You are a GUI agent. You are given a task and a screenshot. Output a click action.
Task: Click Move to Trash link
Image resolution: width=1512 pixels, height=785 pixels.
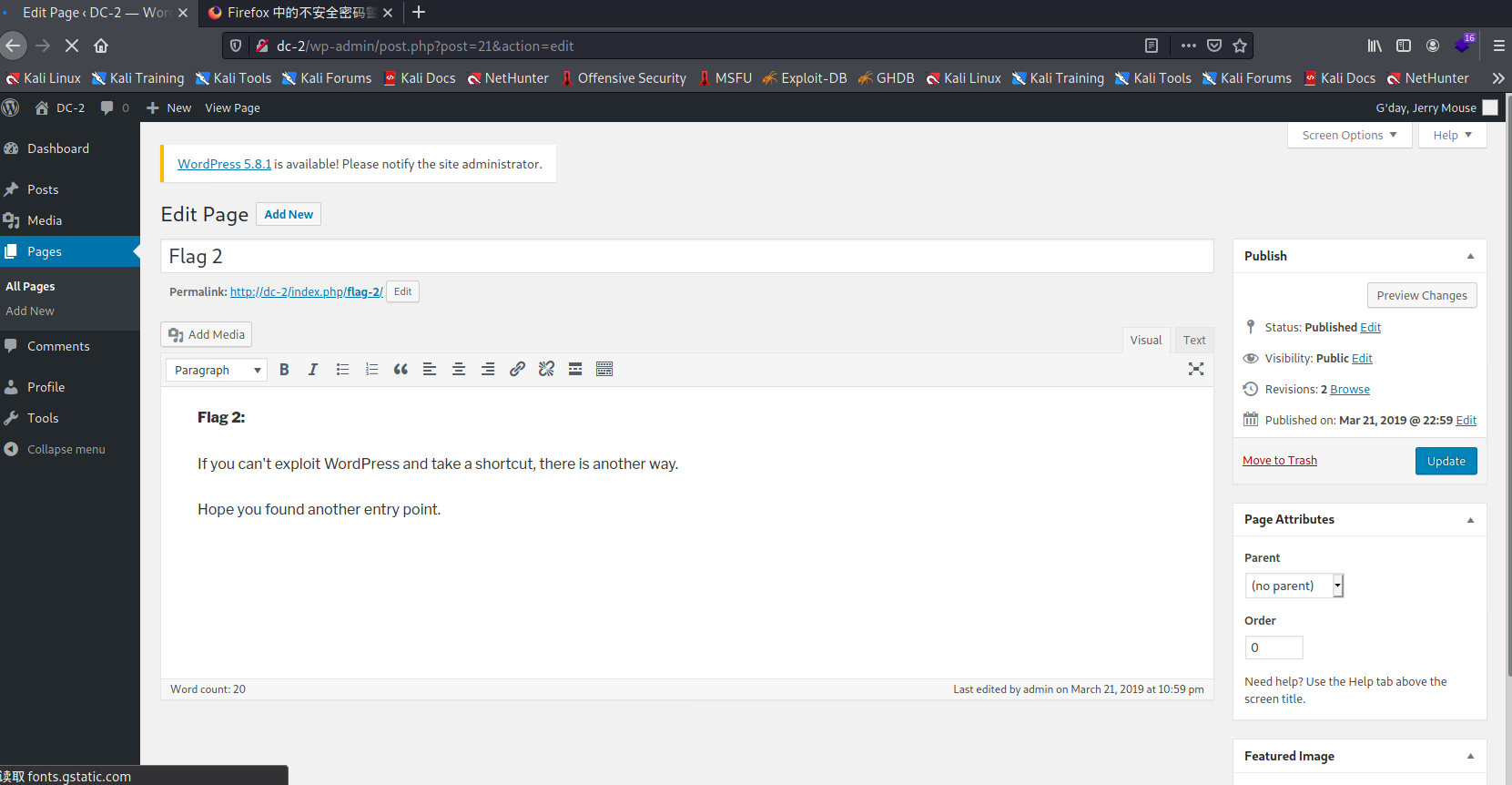click(x=1280, y=461)
